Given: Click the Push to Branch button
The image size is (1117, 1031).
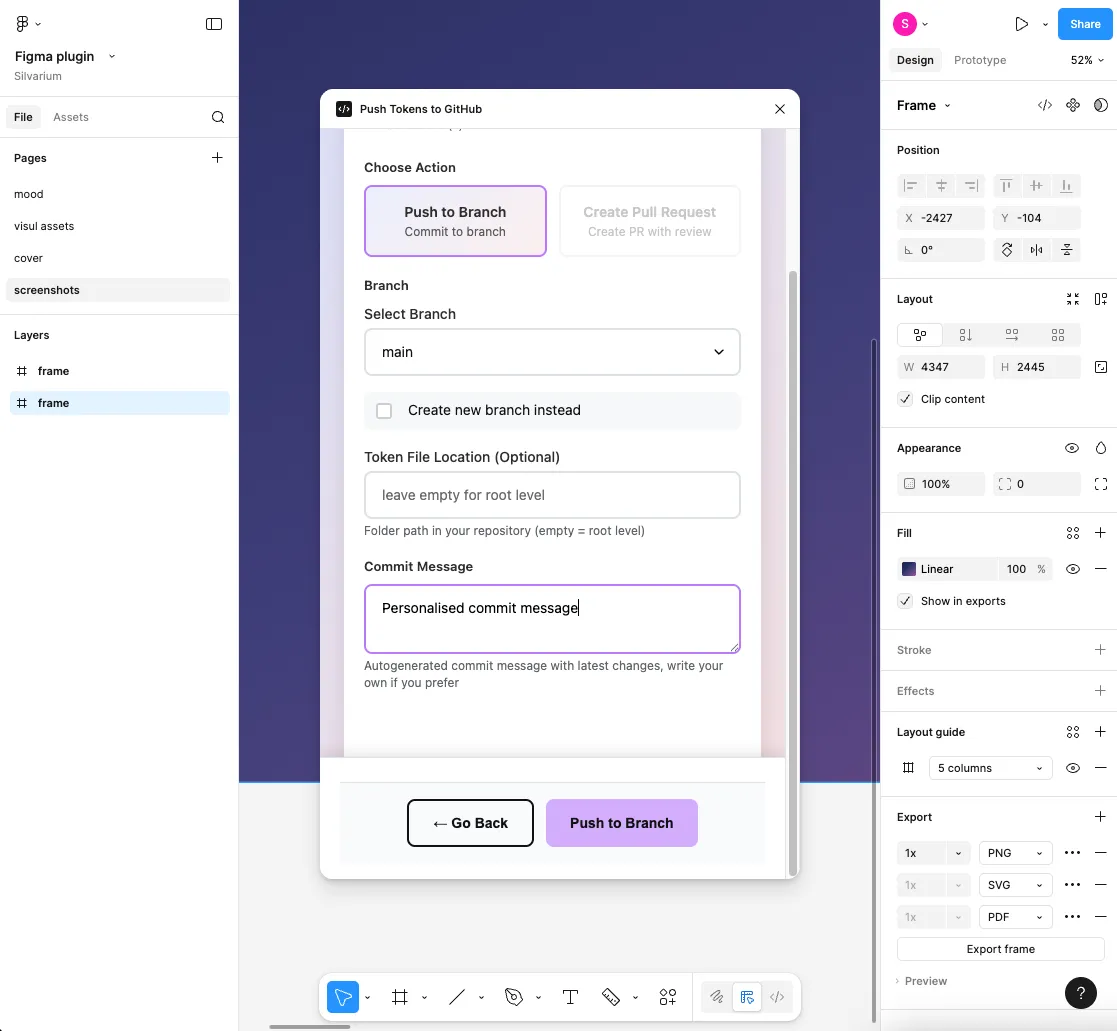Looking at the screenshot, I should [x=621, y=822].
